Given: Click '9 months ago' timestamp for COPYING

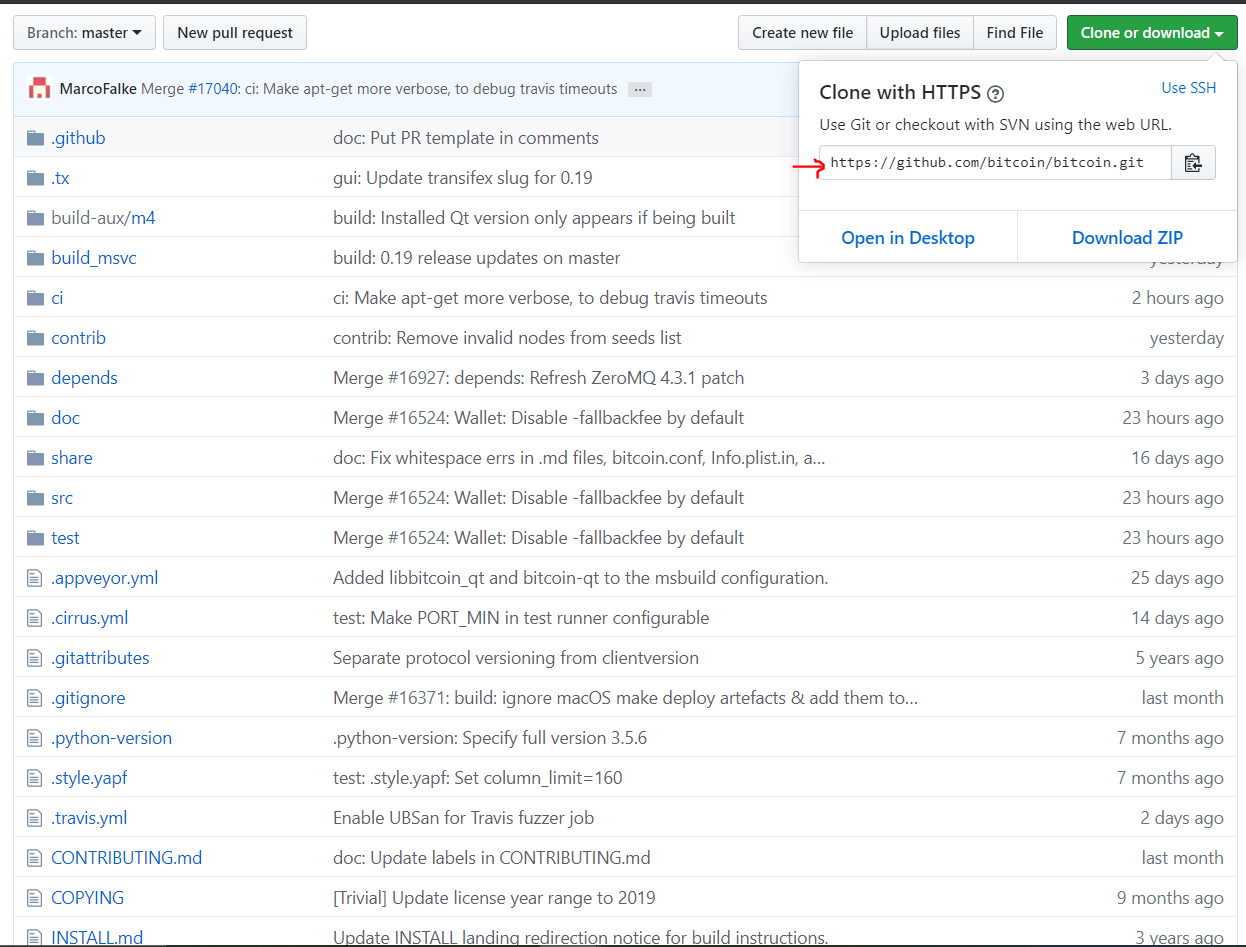Looking at the screenshot, I should (1170, 898).
